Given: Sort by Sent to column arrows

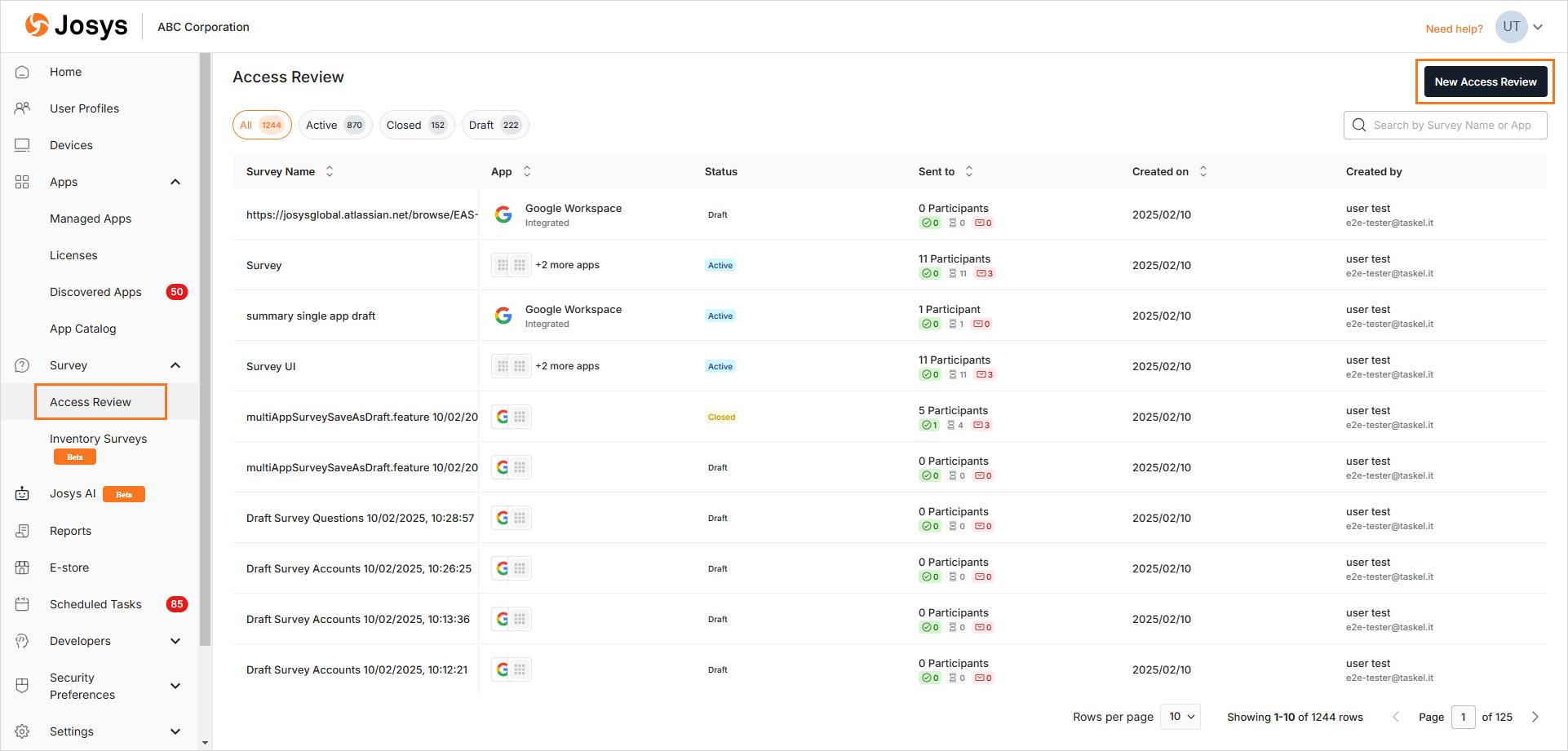Looking at the screenshot, I should click(969, 171).
